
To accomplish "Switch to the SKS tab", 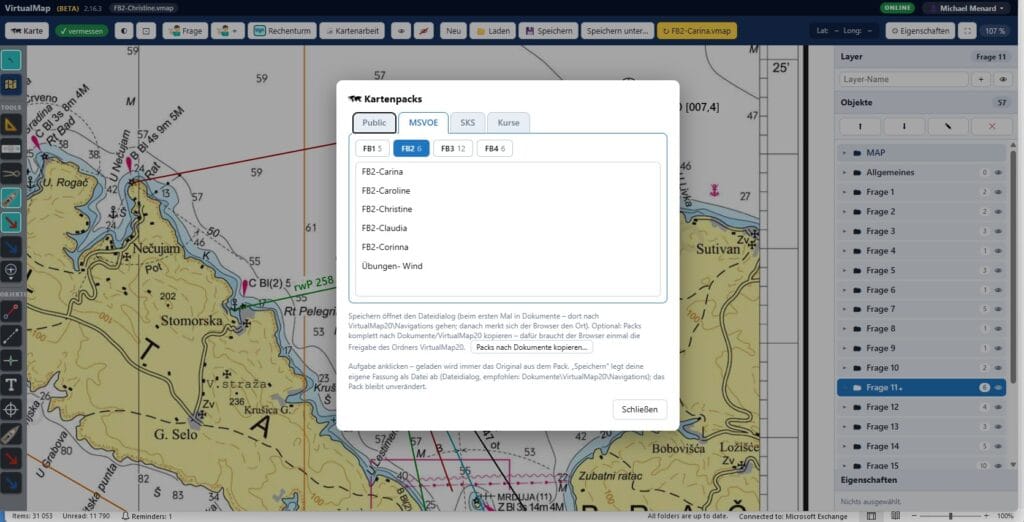I will click(468, 123).
